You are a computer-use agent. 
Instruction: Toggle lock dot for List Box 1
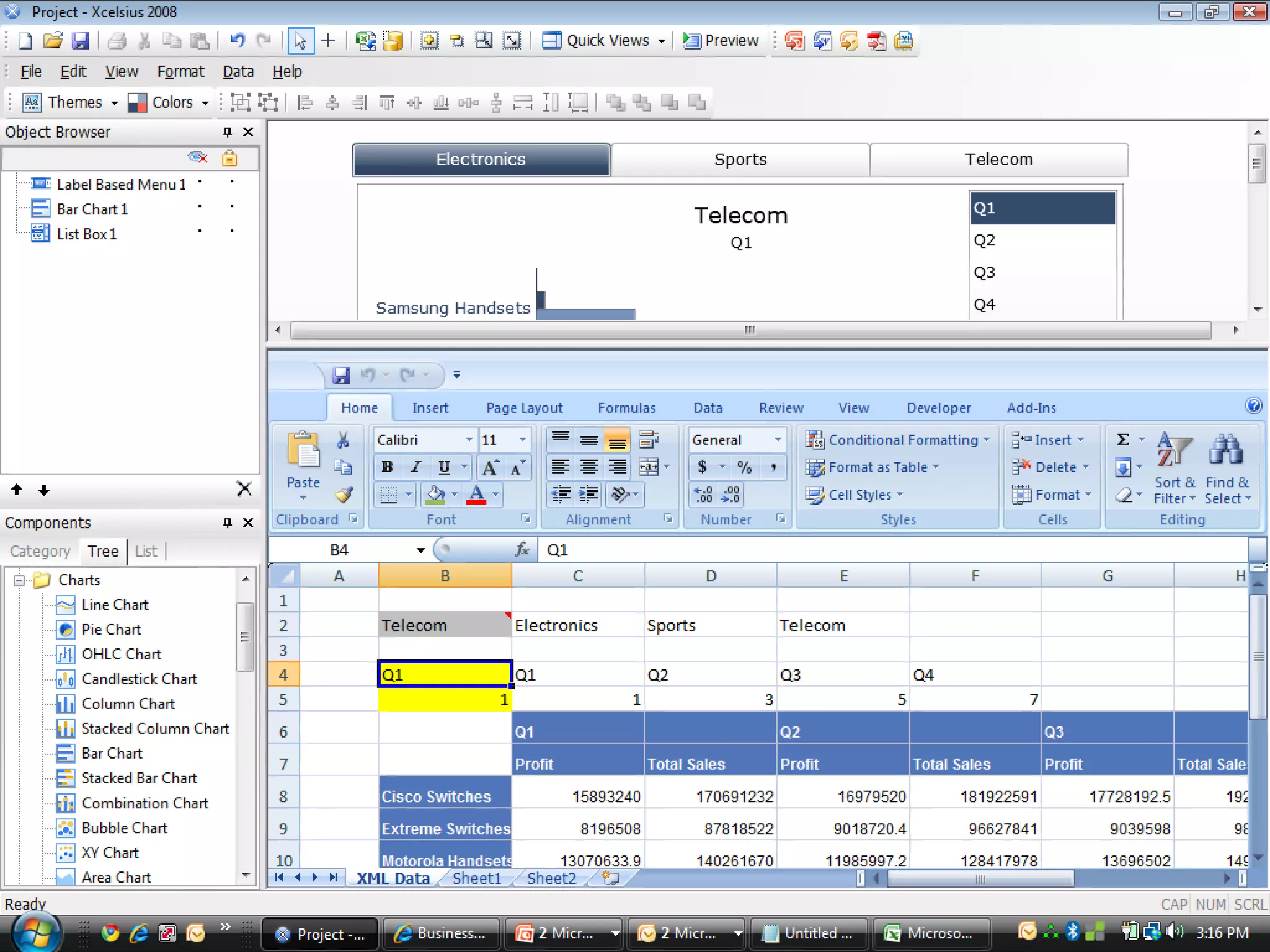pyautogui.click(x=232, y=231)
